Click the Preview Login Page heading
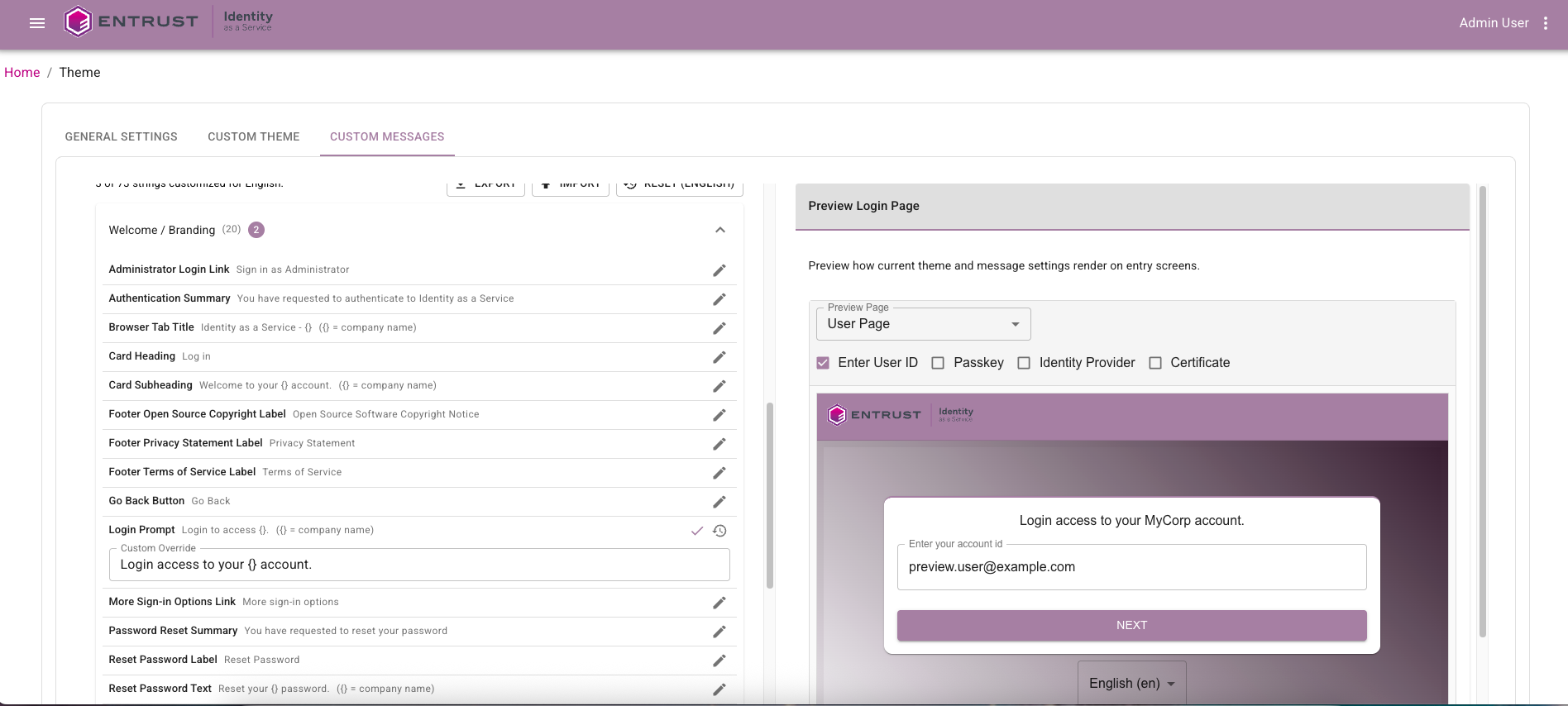The height and width of the screenshot is (706, 1568). (863, 206)
